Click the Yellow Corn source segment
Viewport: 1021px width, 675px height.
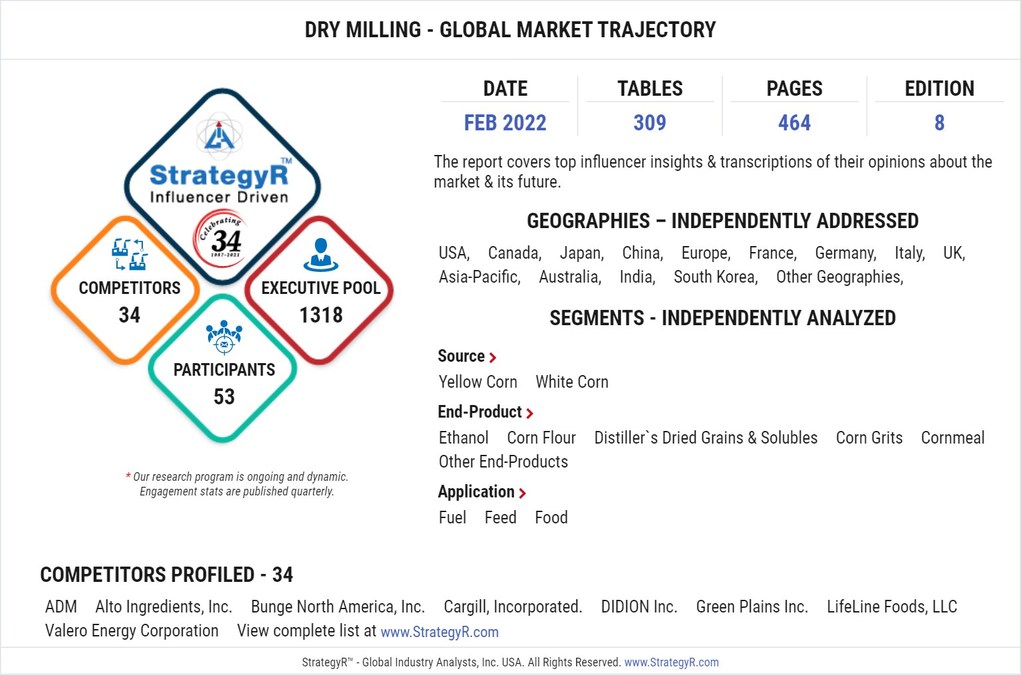(x=478, y=381)
